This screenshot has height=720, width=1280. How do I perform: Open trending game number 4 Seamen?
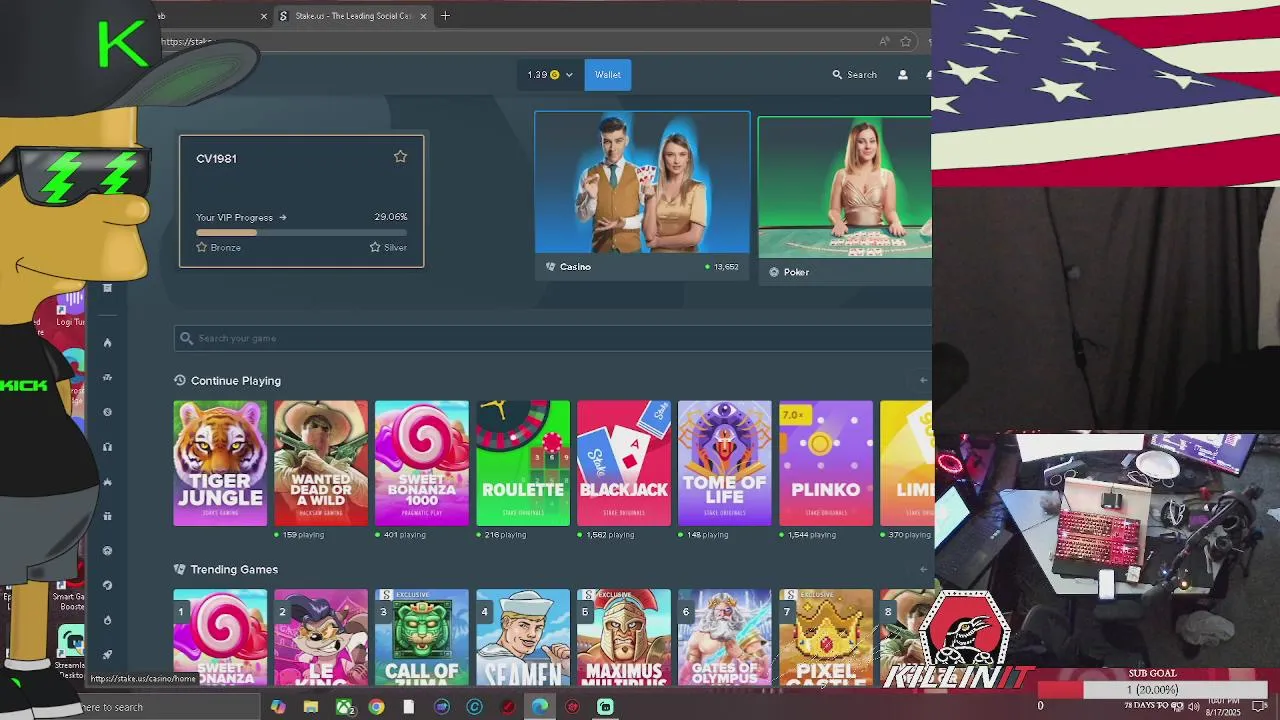coord(523,638)
